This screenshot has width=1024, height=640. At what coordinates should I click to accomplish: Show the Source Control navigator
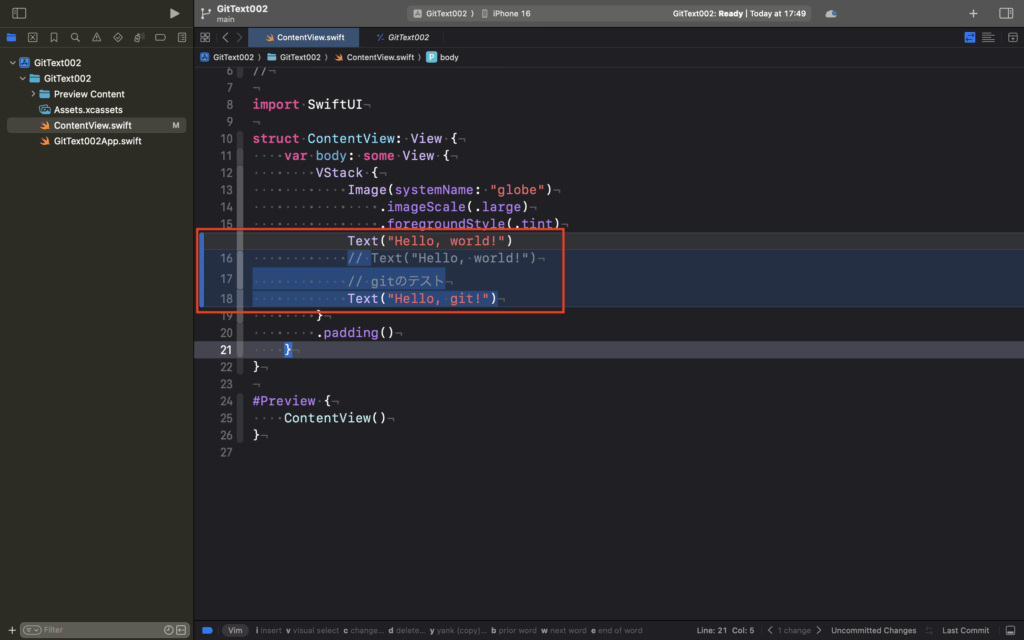(33, 37)
